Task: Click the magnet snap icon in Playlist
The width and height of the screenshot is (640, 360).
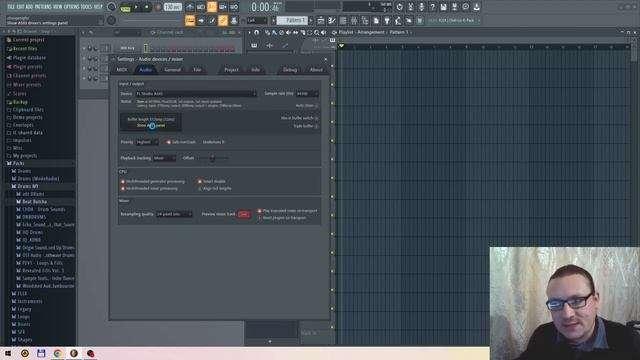Action: [256, 32]
